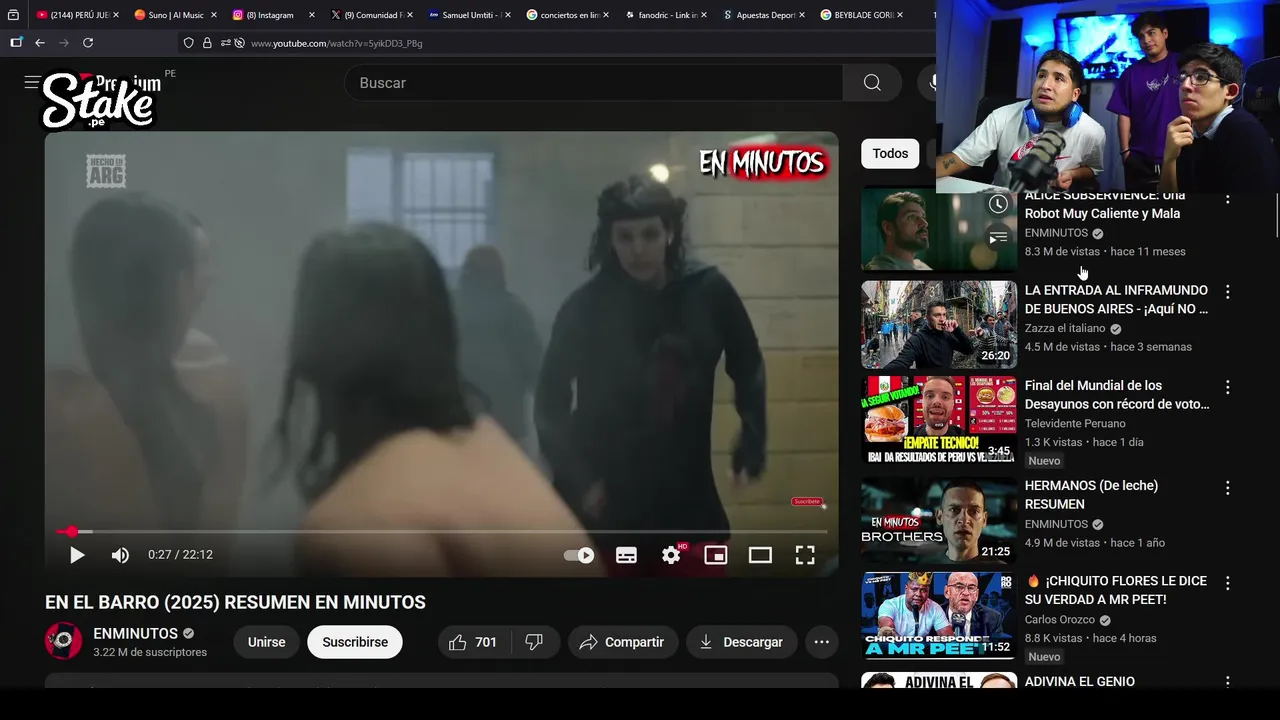
Task: Click the Unirse button
Action: (x=266, y=642)
